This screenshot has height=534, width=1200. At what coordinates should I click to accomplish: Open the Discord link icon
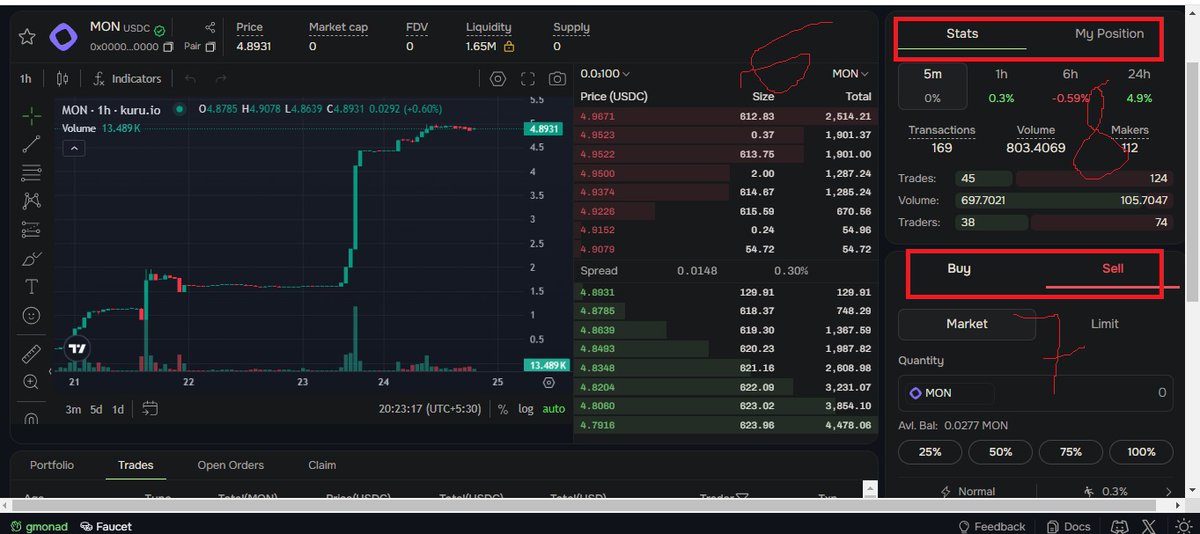(1120, 526)
